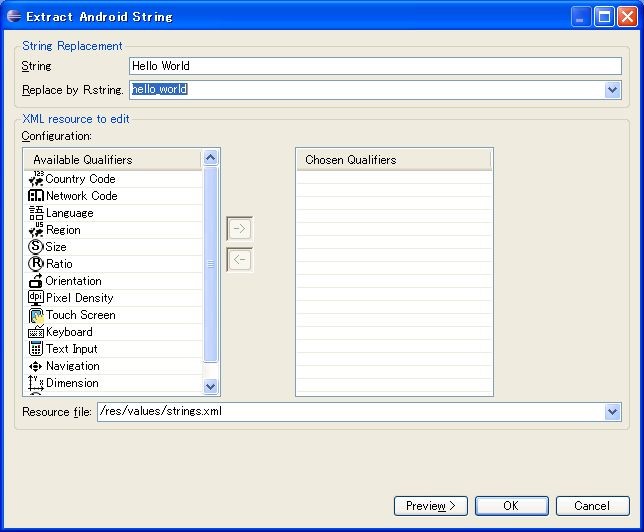The image size is (644, 532).
Task: Select the Size qualifier row
Action: pyautogui.click(x=113, y=246)
